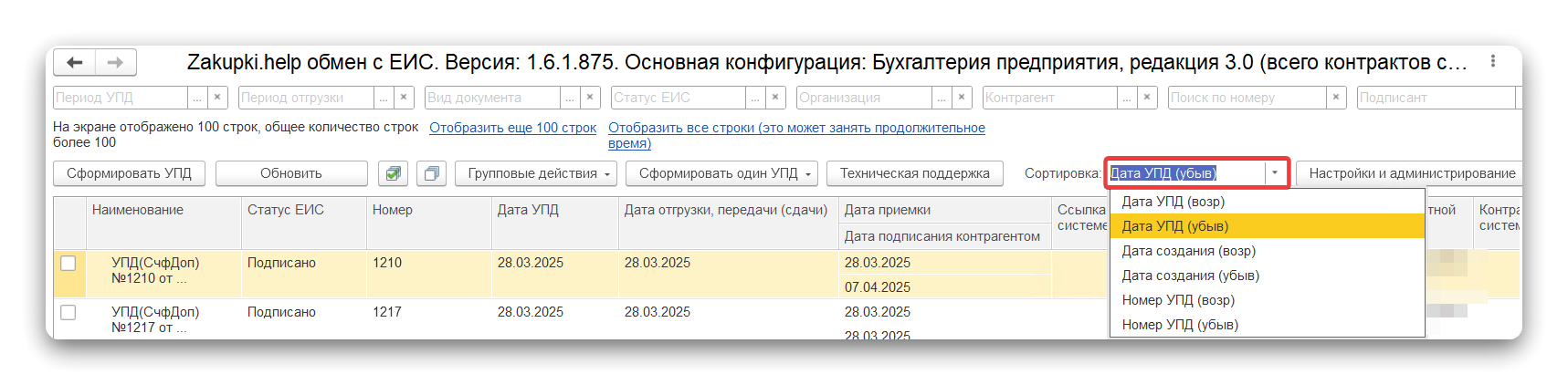Open Техническая поддержка
This screenshot has height=385, width=1568.
click(915, 173)
